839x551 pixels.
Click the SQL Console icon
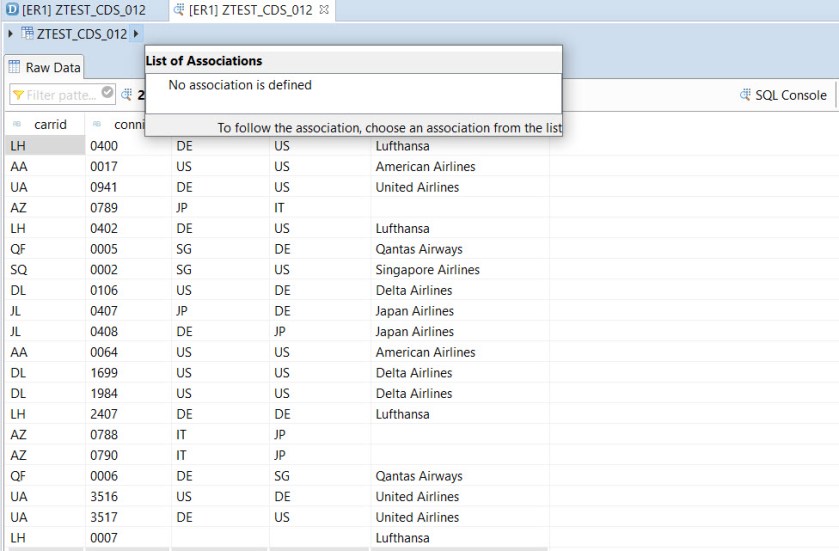(745, 95)
